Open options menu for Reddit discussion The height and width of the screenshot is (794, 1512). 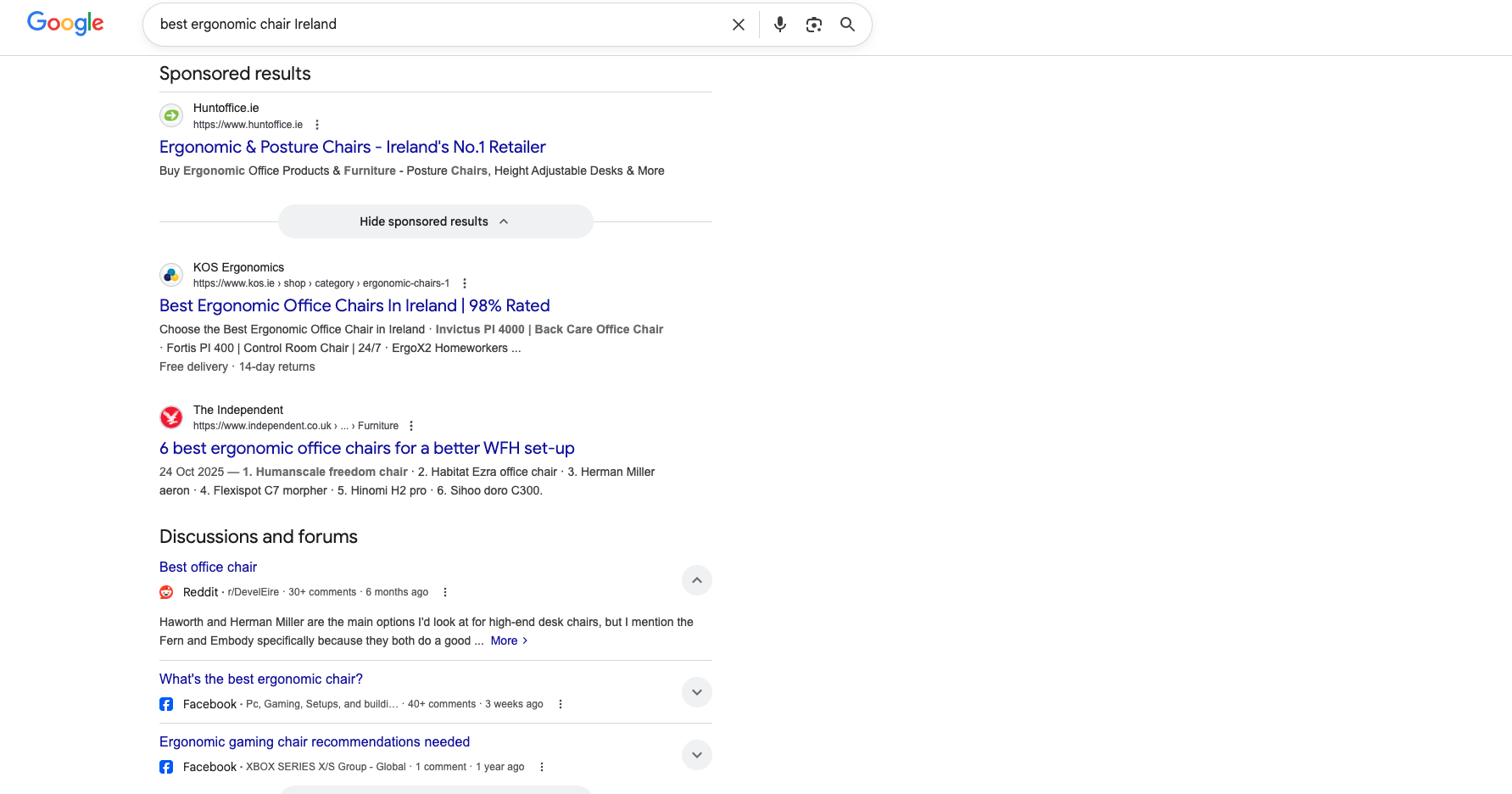445,592
